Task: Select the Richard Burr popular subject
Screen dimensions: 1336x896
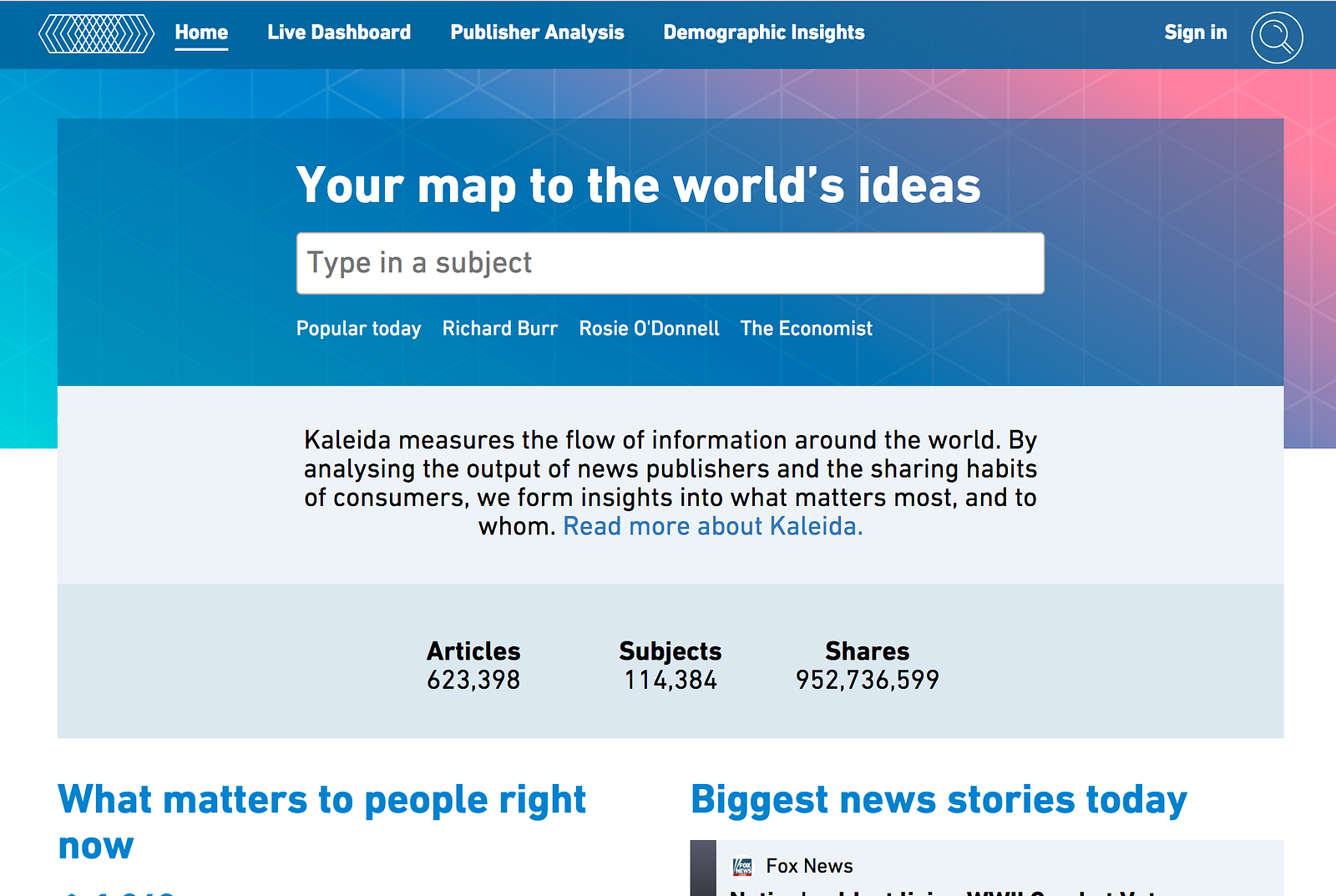Action: [x=500, y=328]
